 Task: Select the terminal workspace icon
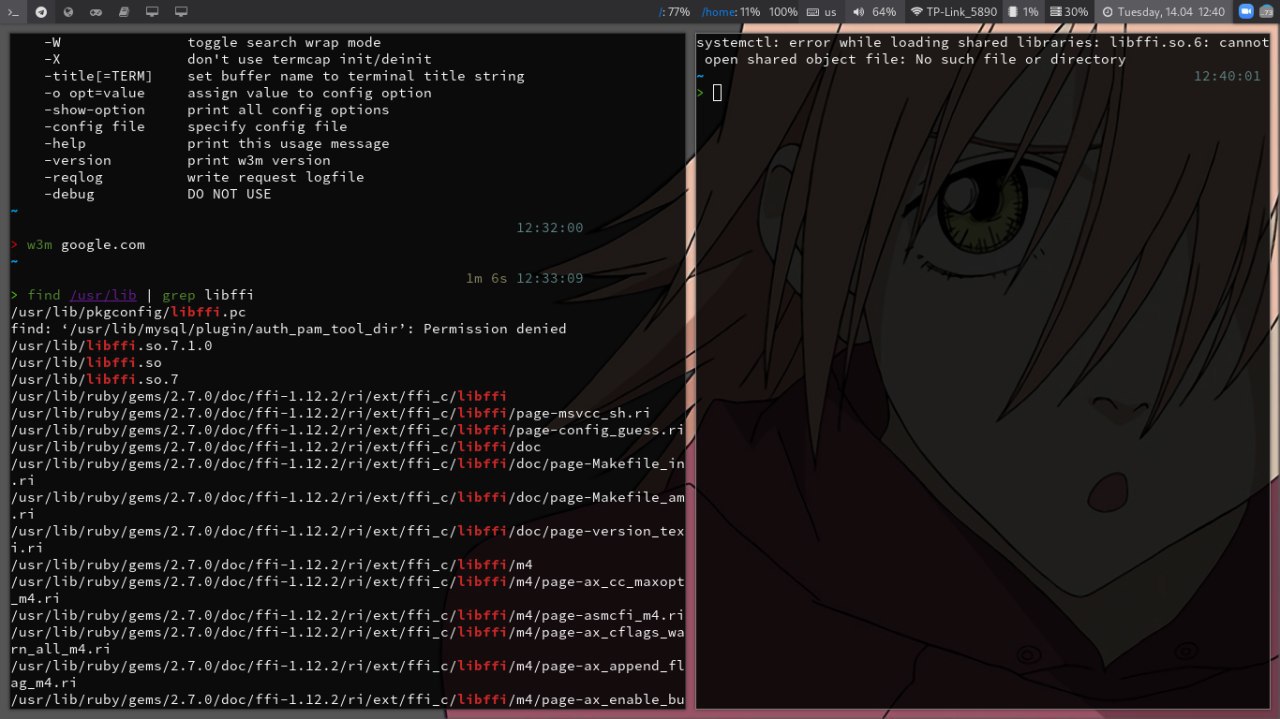click(13, 12)
